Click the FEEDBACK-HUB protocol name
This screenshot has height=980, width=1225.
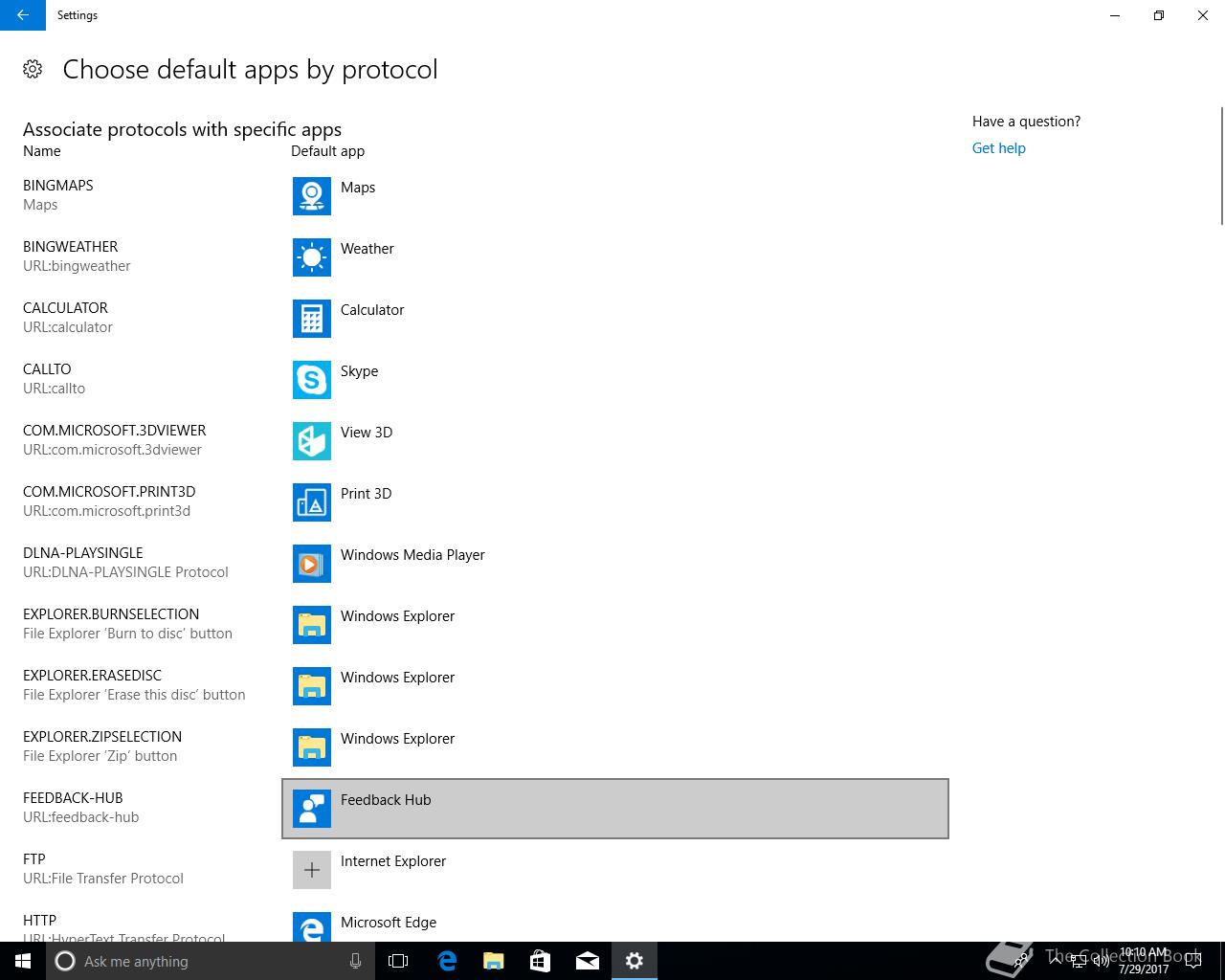[x=73, y=798]
